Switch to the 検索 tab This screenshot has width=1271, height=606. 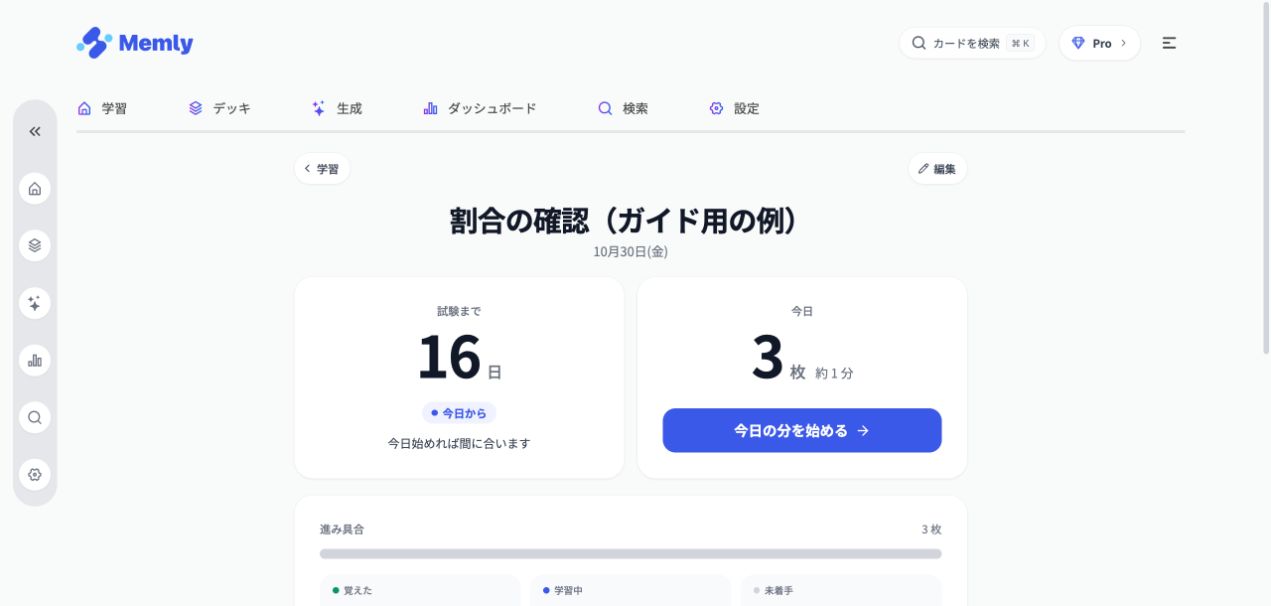coord(623,108)
